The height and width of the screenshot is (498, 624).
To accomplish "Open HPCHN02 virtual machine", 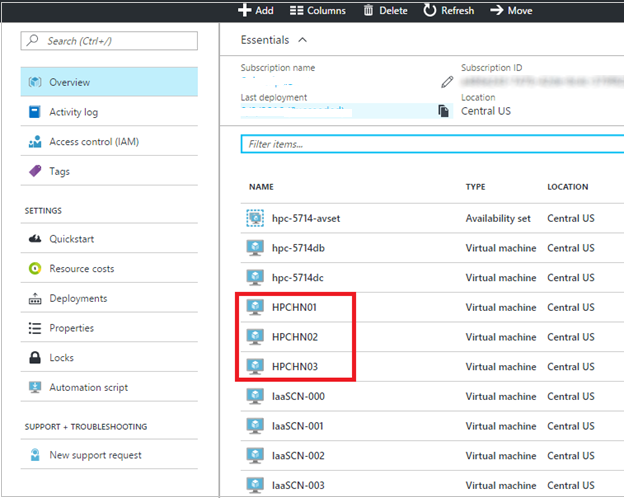I will coord(295,337).
